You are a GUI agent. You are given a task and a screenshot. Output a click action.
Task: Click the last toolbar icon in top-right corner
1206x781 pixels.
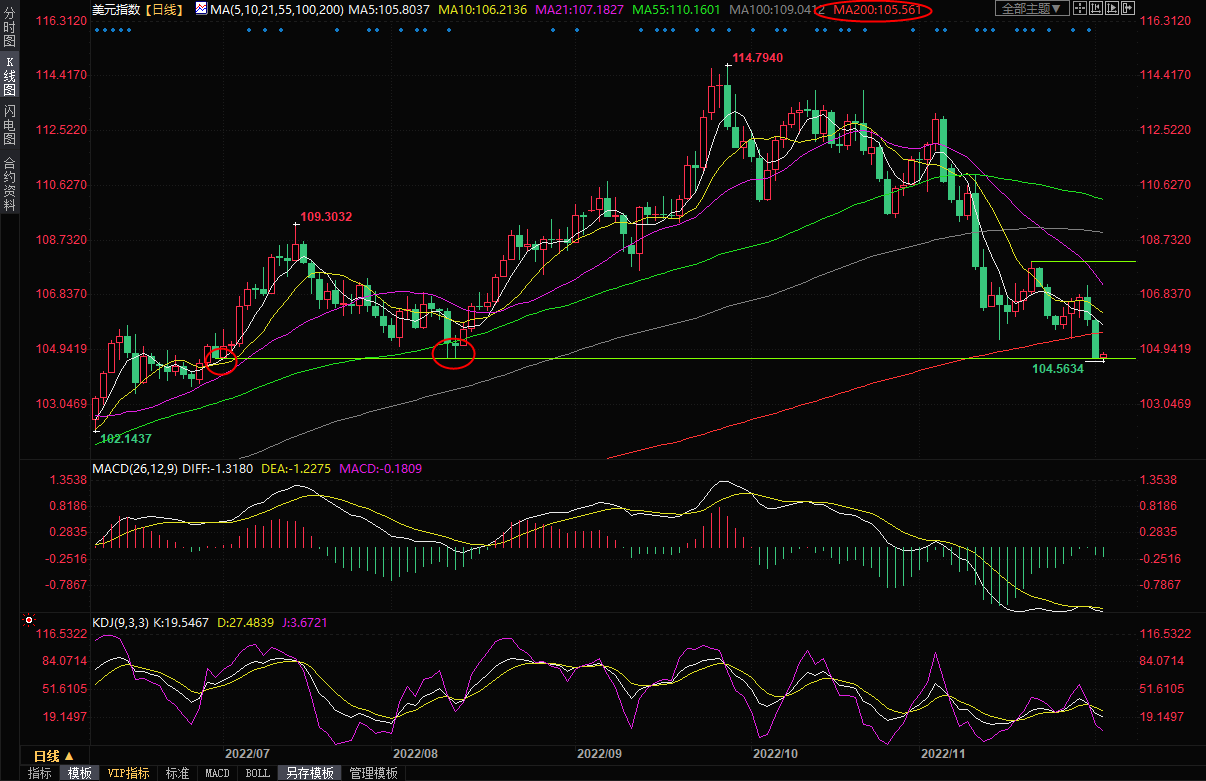1128,9
